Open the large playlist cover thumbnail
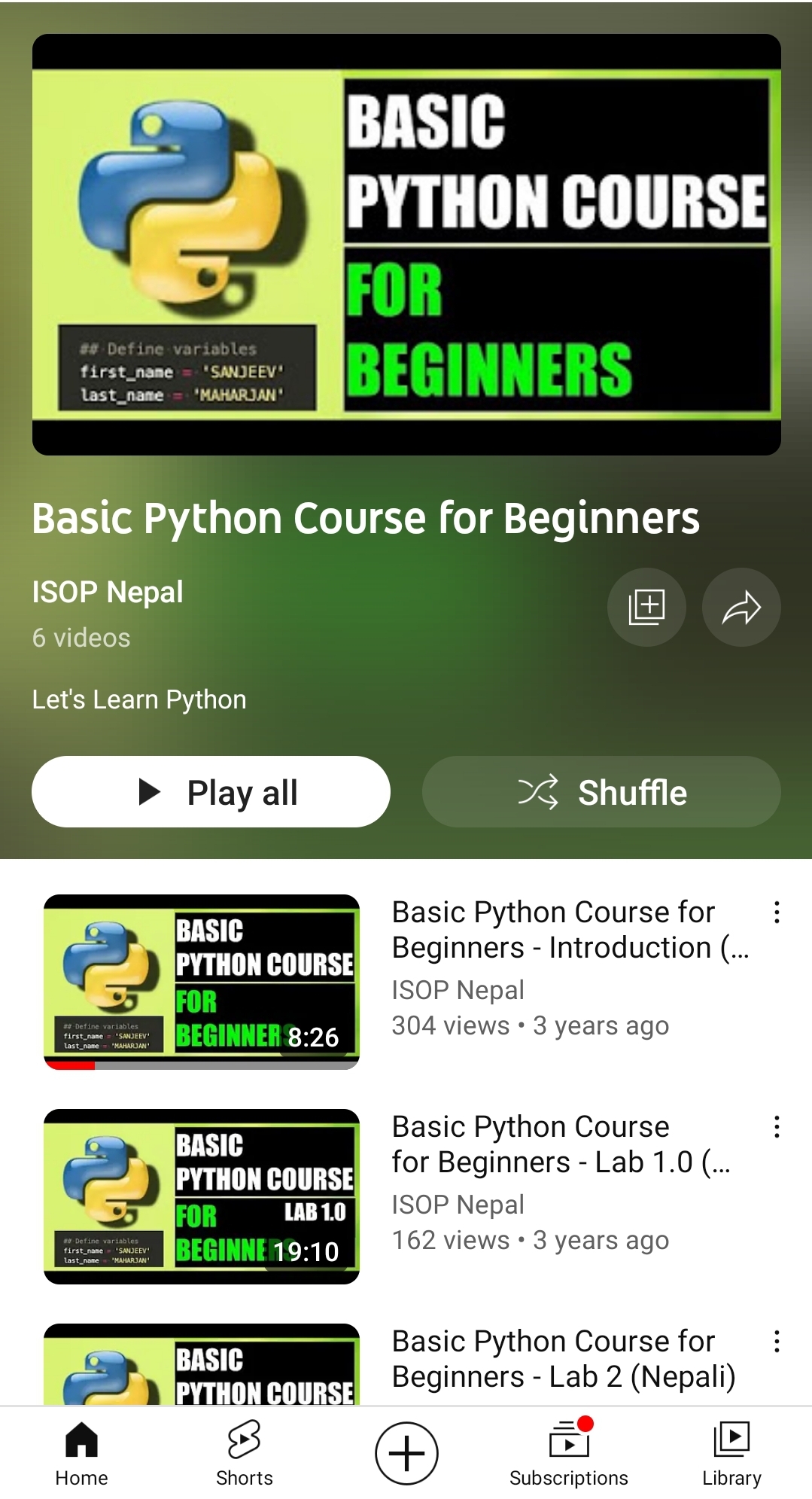Image resolution: width=812 pixels, height=1499 pixels. pos(406,245)
